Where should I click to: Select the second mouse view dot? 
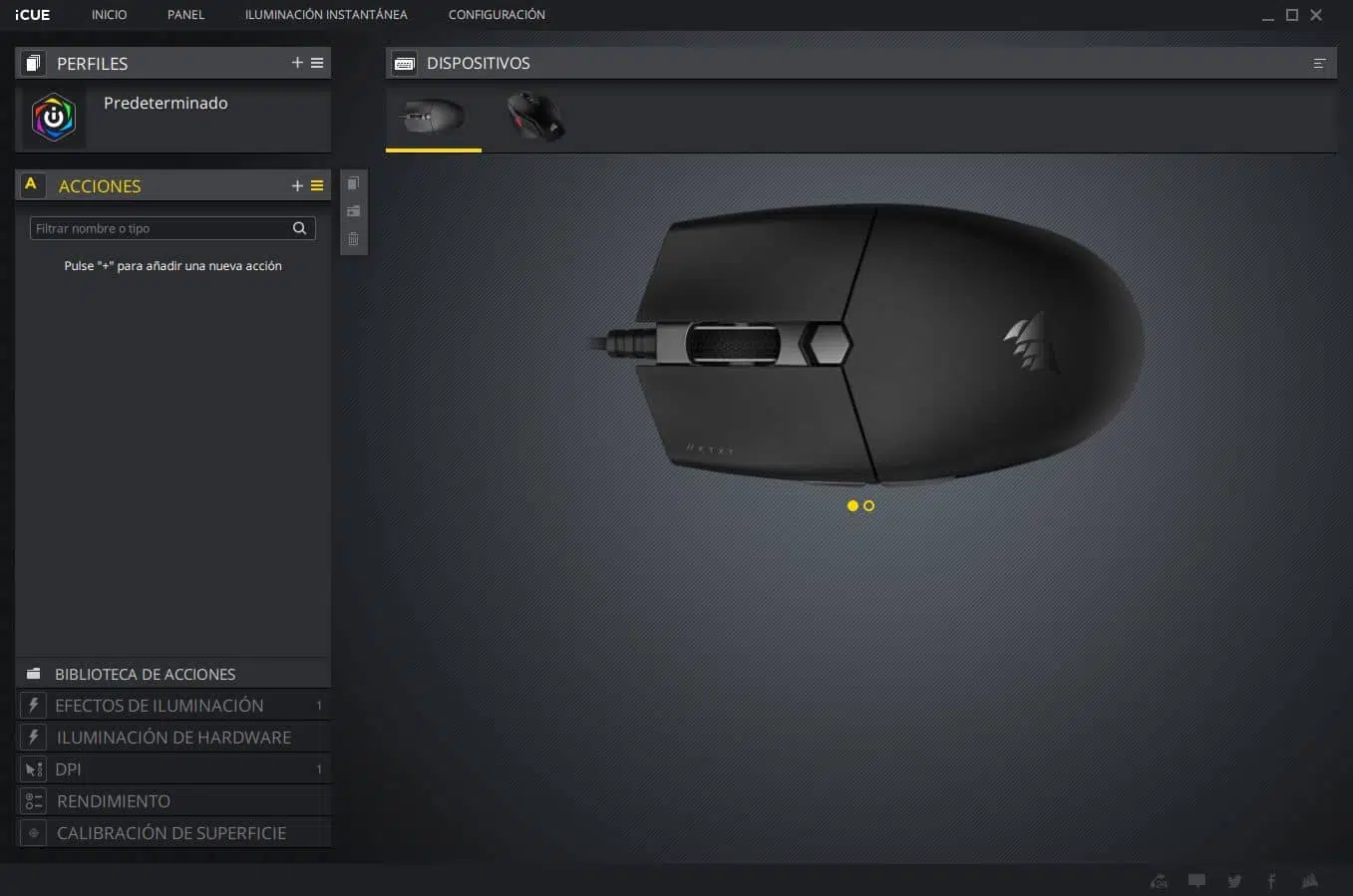868,506
